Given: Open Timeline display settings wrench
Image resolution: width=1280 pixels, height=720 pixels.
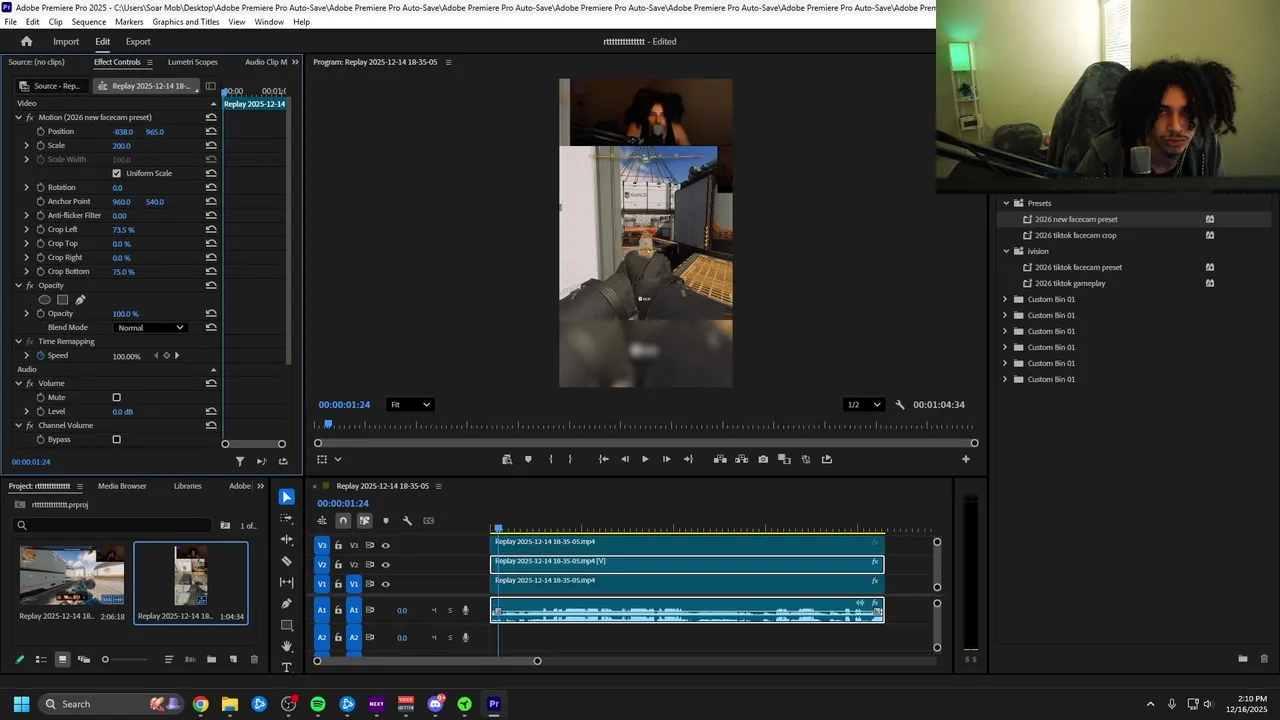Looking at the screenshot, I should click(407, 521).
